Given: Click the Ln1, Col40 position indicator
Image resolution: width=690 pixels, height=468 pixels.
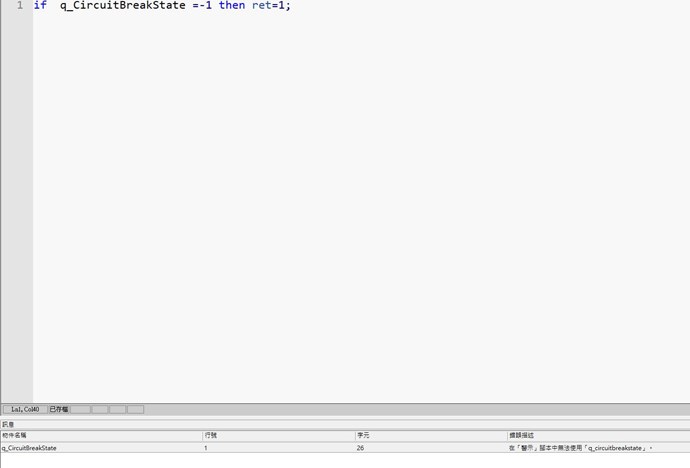Looking at the screenshot, I should click(x=25, y=409).
